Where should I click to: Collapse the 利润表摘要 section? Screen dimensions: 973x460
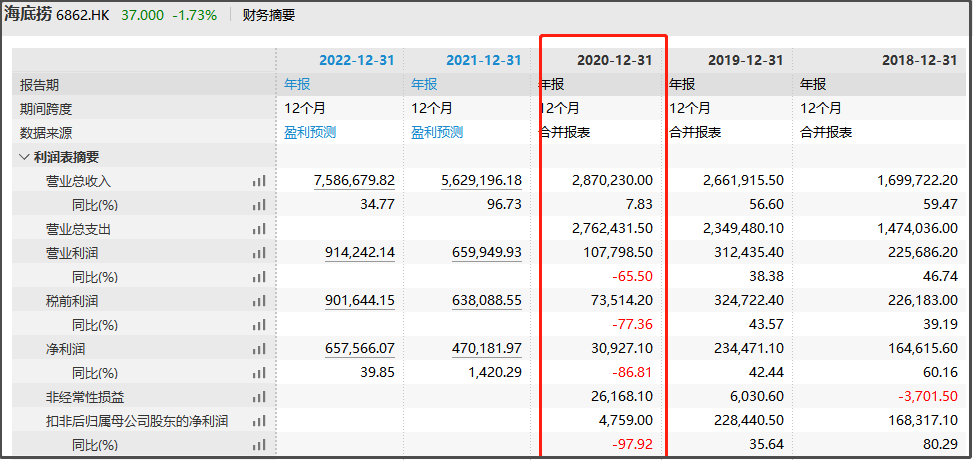(x=24, y=157)
